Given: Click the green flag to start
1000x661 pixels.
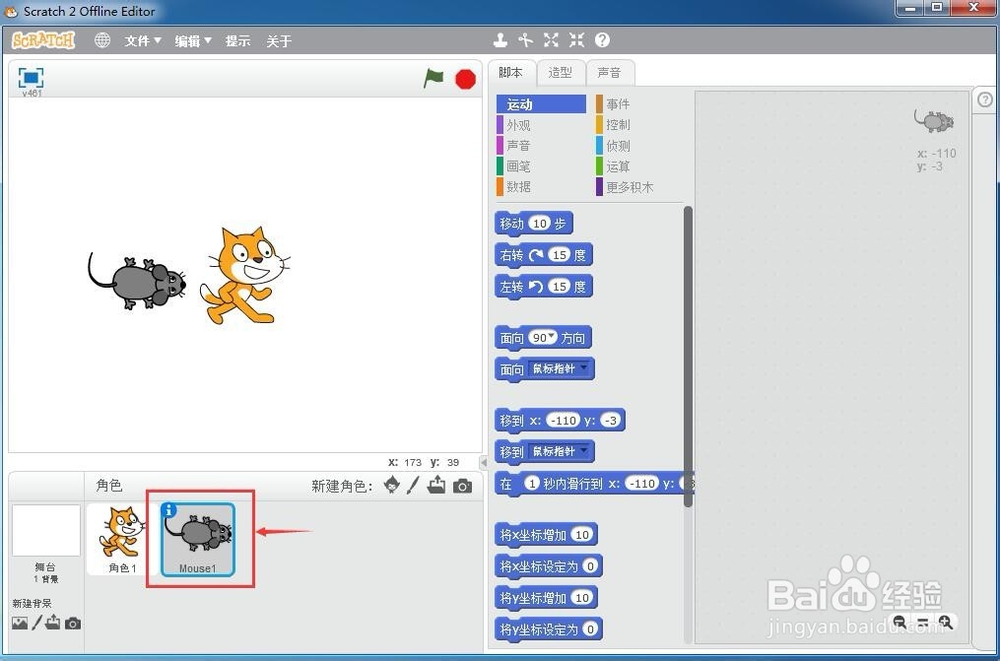Looking at the screenshot, I should 434,78.
